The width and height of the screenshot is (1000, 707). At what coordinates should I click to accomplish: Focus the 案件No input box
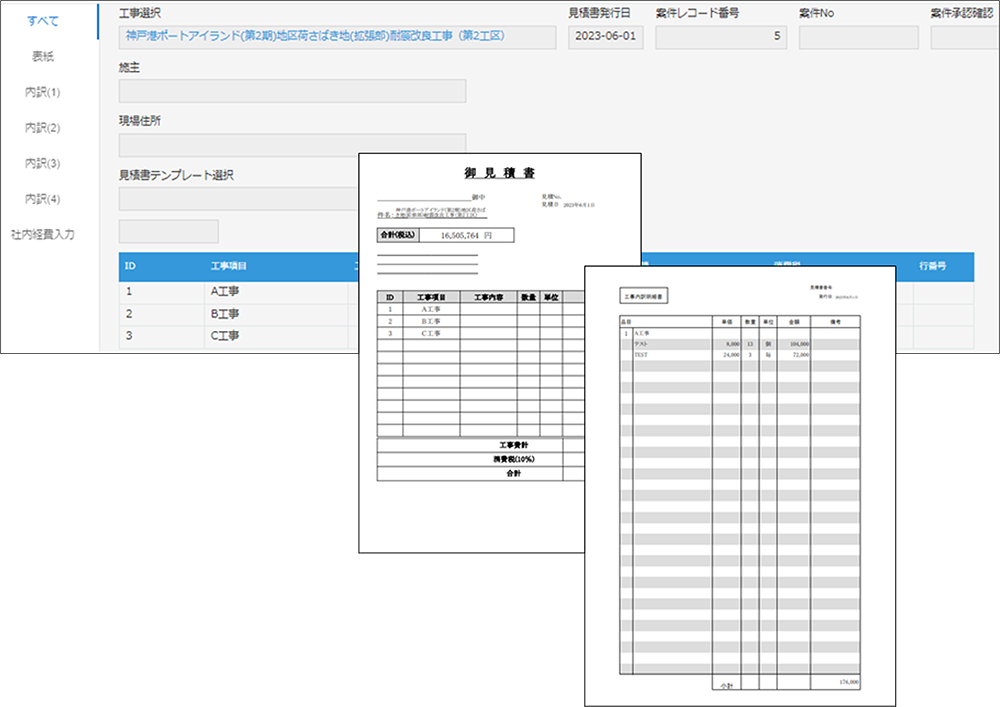858,38
